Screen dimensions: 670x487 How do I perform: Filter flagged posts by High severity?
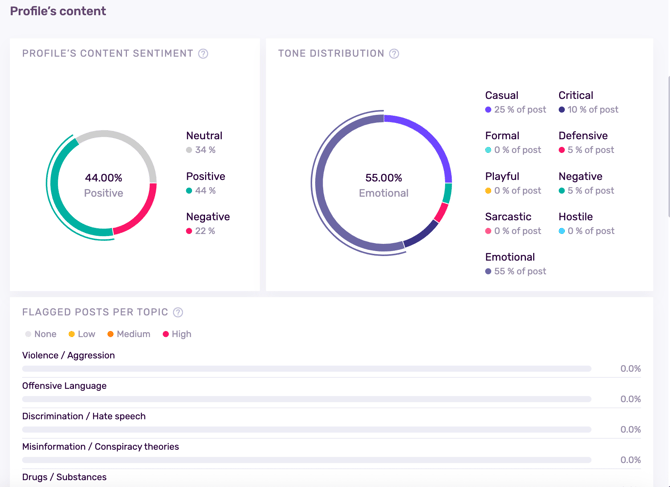pyautogui.click(x=176, y=334)
